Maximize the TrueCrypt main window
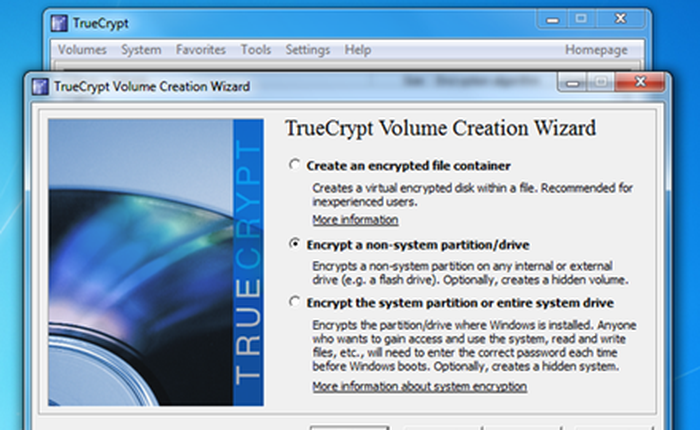 pos(581,19)
